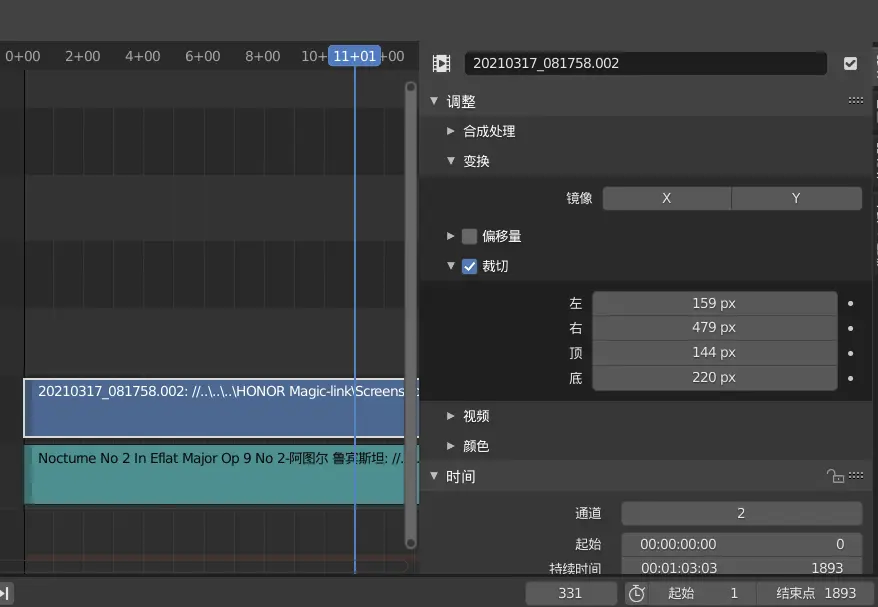This screenshot has height=607, width=878.
Task: Collapse the 裁切 subpanel
Action: (x=451, y=266)
